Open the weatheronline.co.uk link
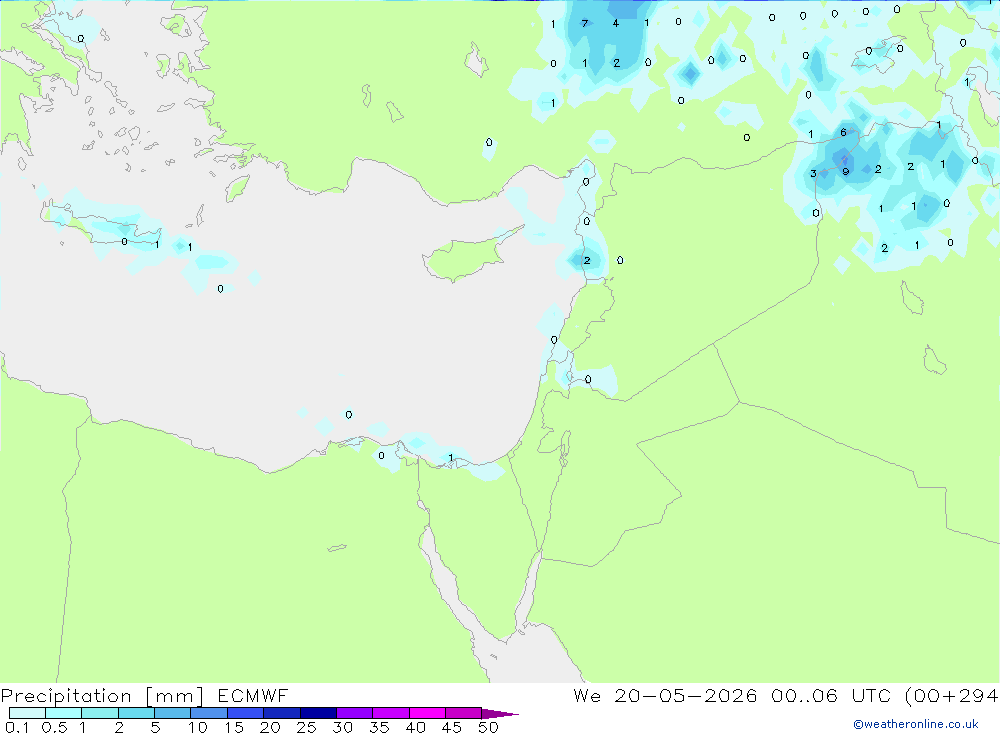 tap(916, 724)
